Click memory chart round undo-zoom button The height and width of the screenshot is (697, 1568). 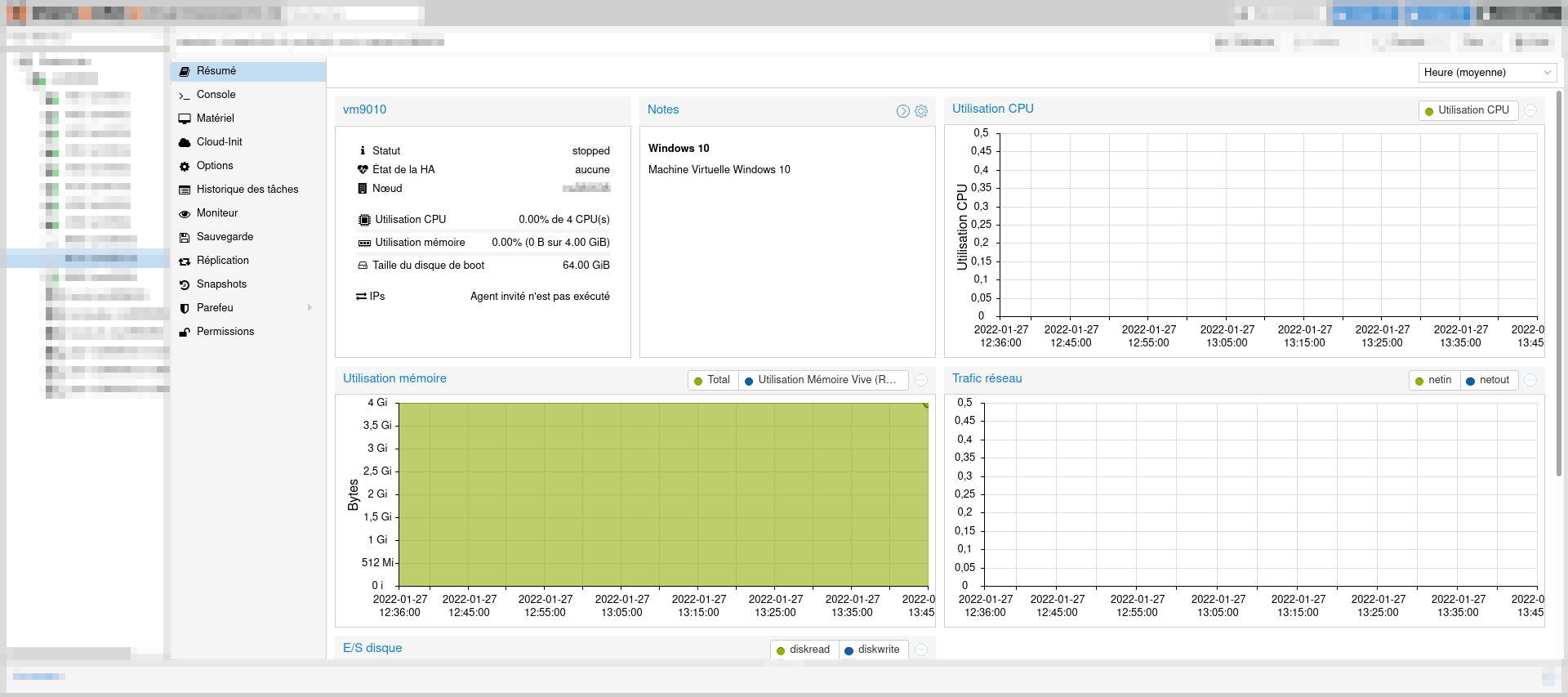click(921, 380)
